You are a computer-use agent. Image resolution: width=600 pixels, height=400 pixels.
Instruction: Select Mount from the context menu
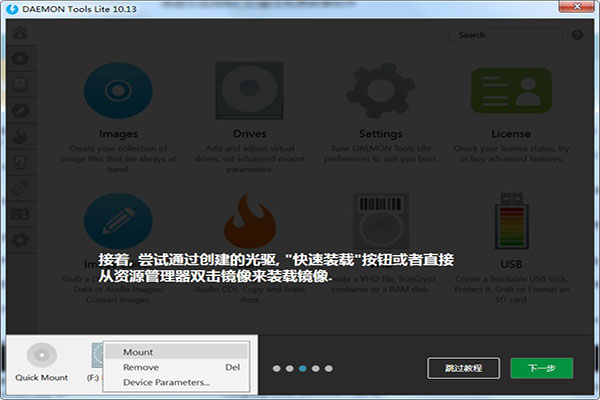138,352
